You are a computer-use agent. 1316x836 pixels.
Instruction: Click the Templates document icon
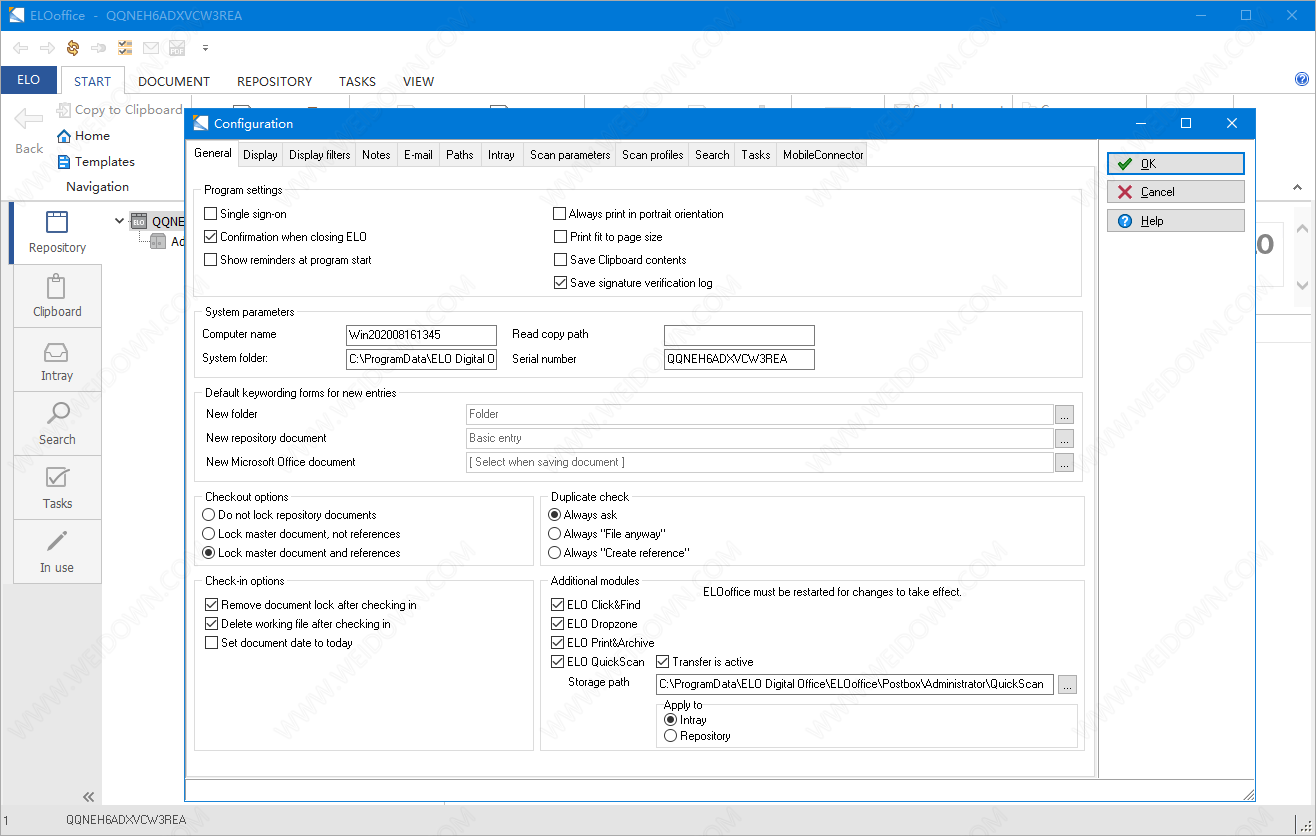[64, 162]
